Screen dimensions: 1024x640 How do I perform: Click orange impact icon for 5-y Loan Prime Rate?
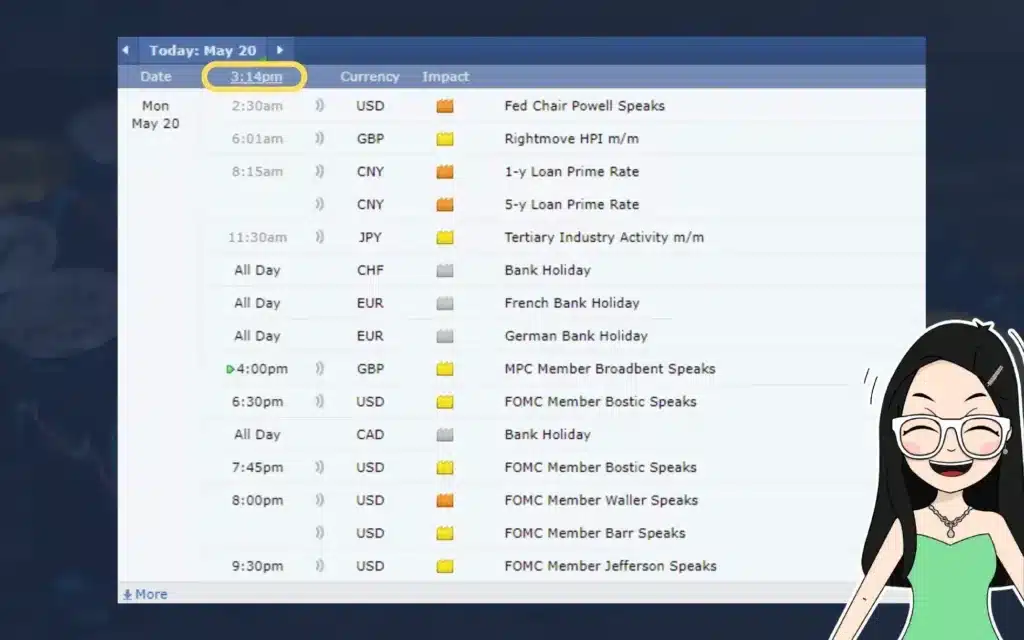(x=445, y=204)
